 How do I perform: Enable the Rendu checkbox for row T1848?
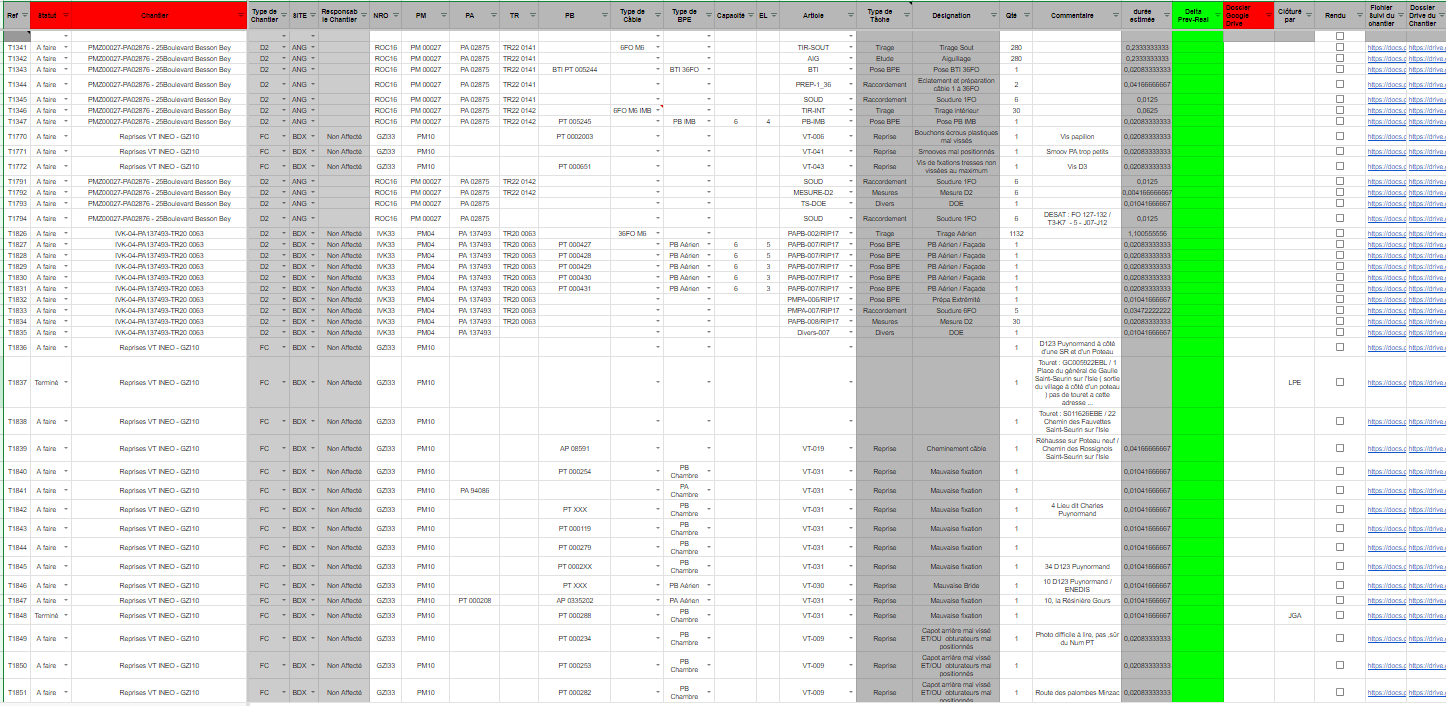pos(1340,616)
